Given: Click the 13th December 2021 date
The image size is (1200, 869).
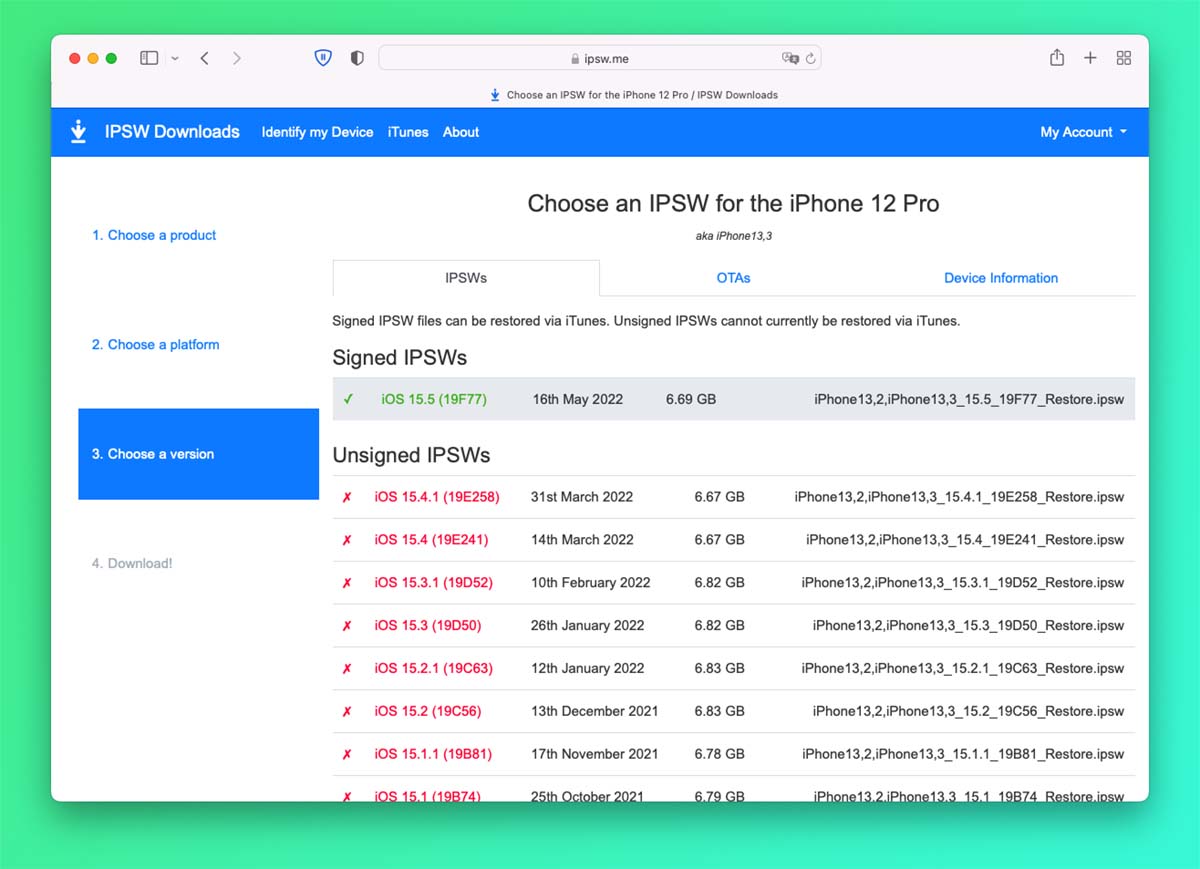Looking at the screenshot, I should [x=594, y=712].
